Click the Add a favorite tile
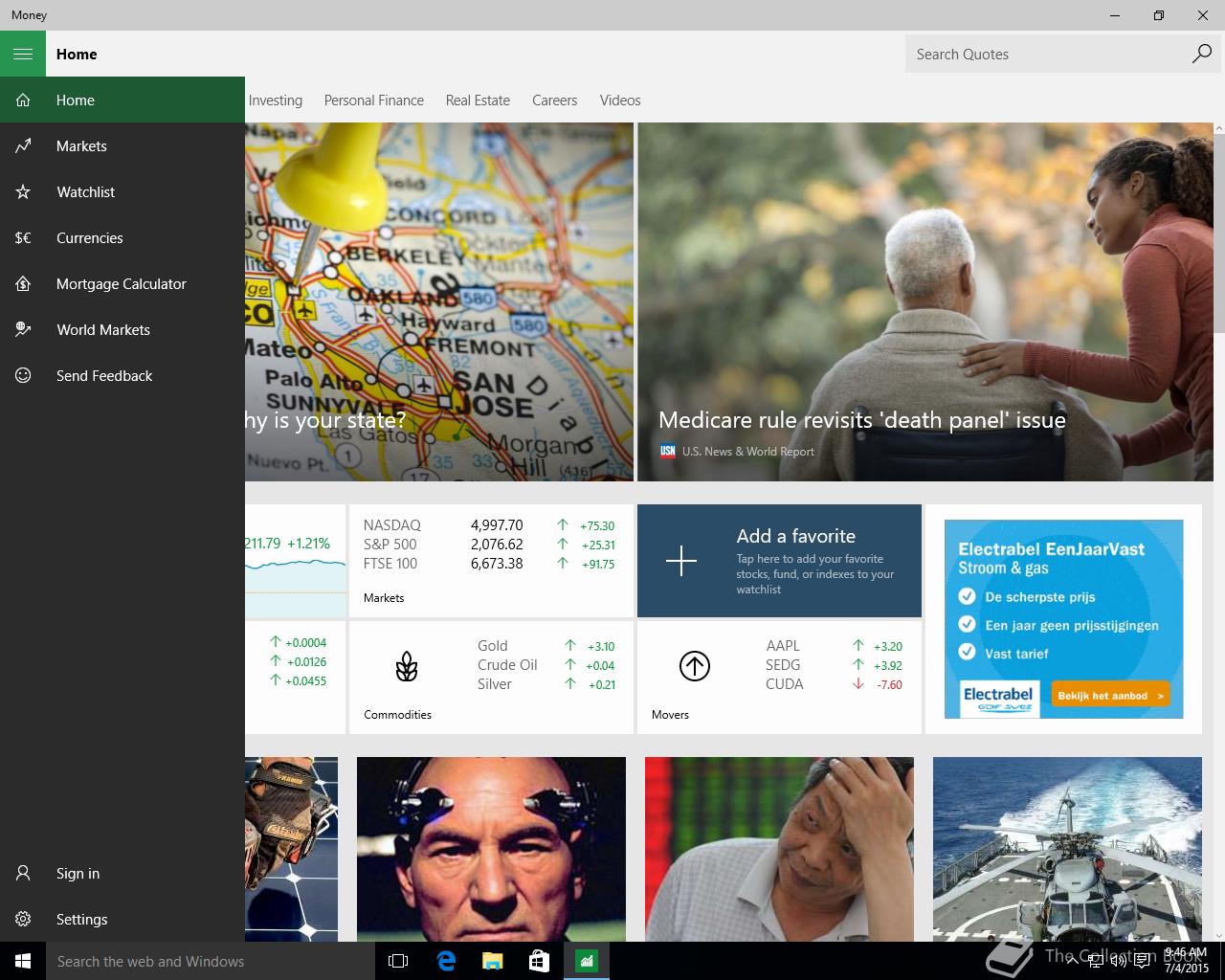Image resolution: width=1225 pixels, height=980 pixels. point(779,561)
